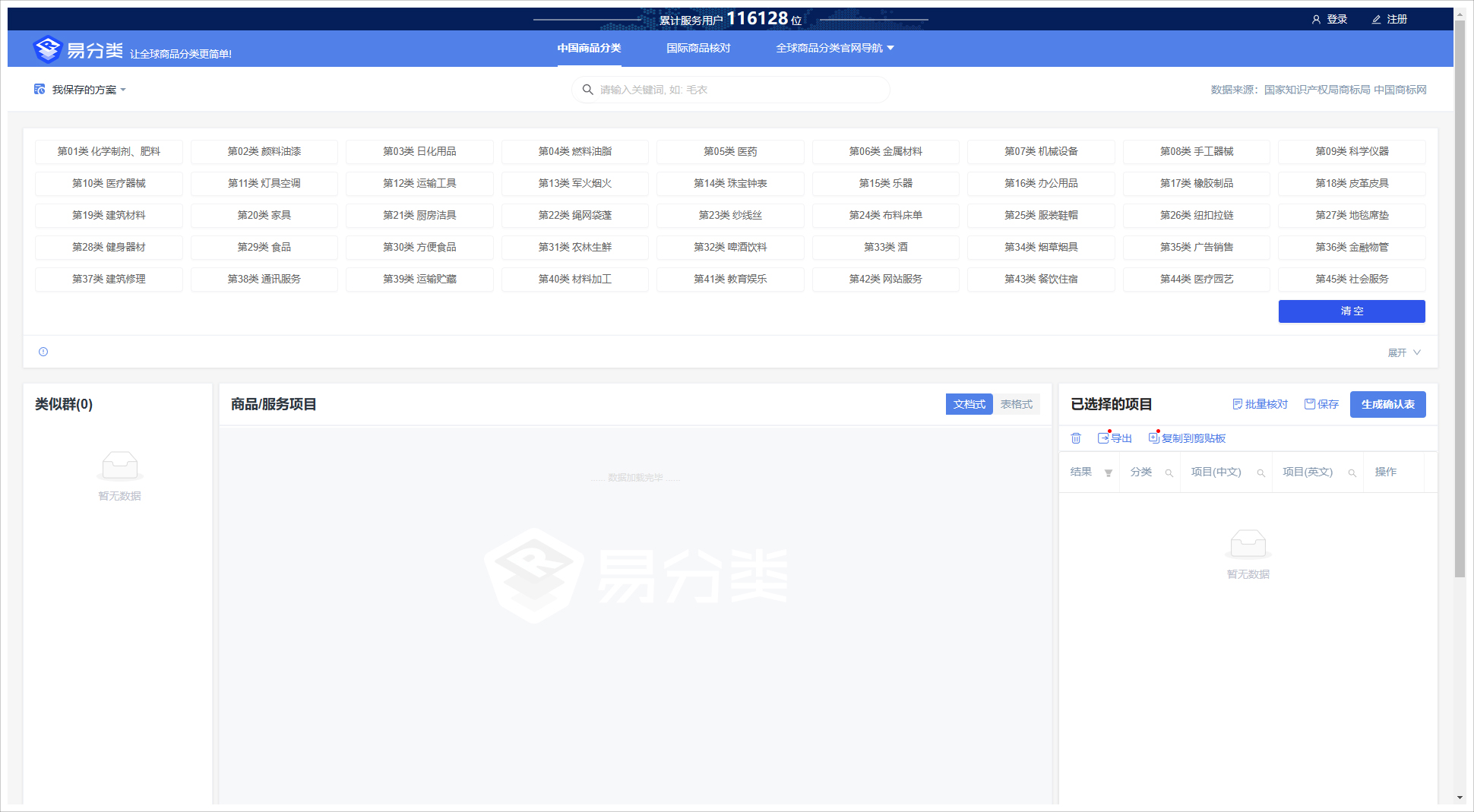Select category 第09类 科学仪器

1352,152
